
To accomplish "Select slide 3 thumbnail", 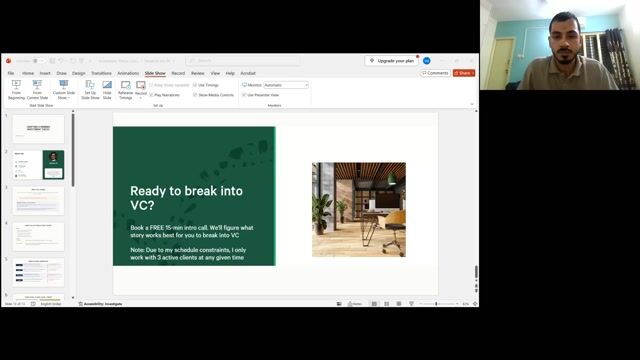I will (38, 201).
